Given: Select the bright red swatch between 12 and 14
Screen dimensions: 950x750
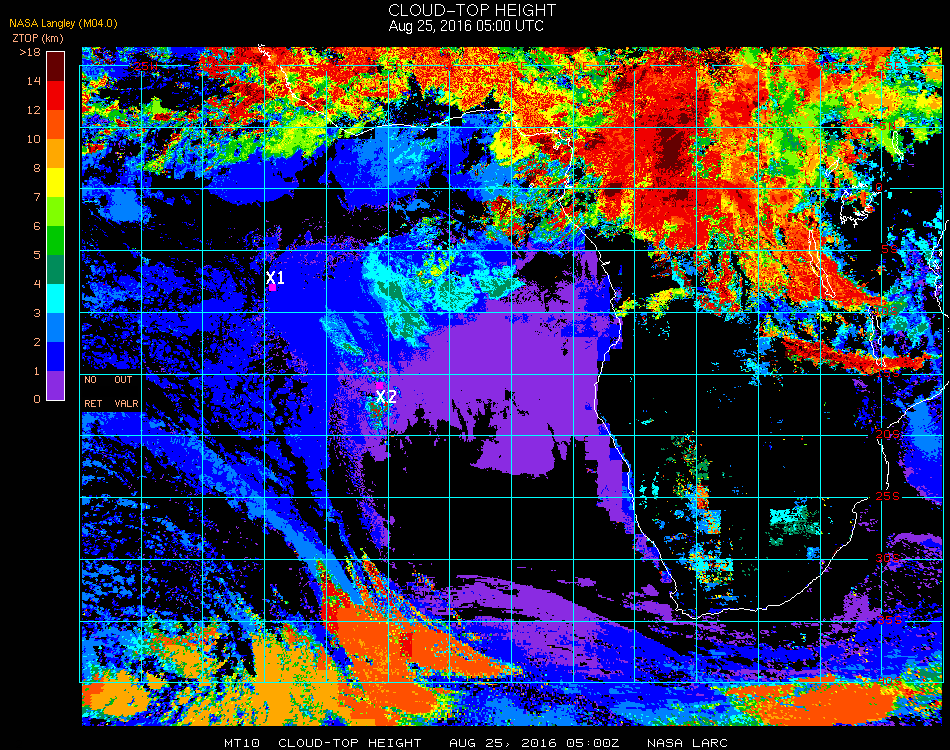Looking at the screenshot, I should coord(55,95).
